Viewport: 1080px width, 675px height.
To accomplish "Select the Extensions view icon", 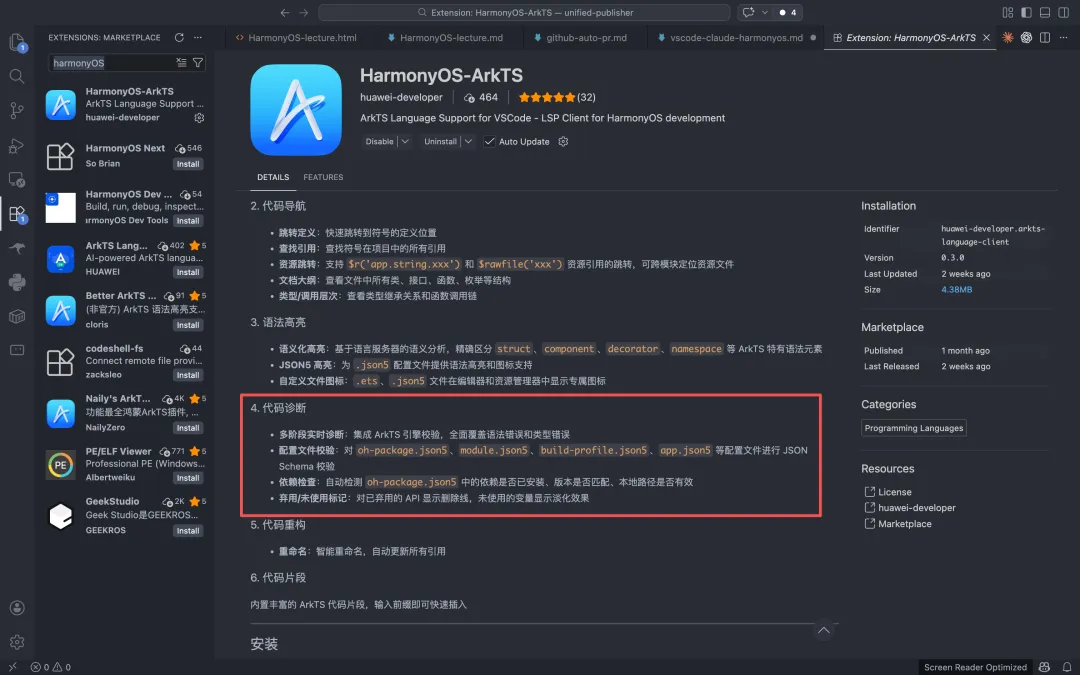I will [x=17, y=214].
